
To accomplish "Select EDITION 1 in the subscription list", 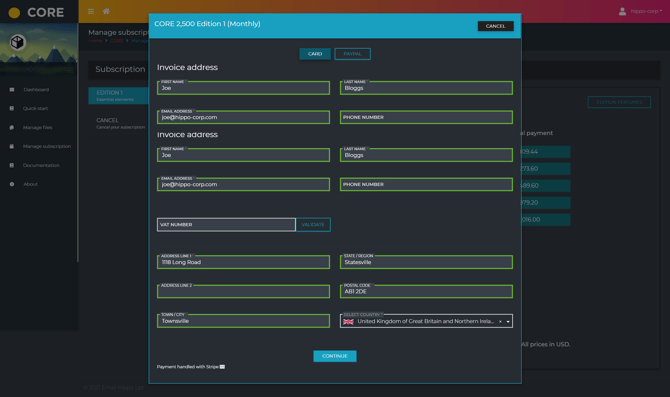I will (118, 95).
